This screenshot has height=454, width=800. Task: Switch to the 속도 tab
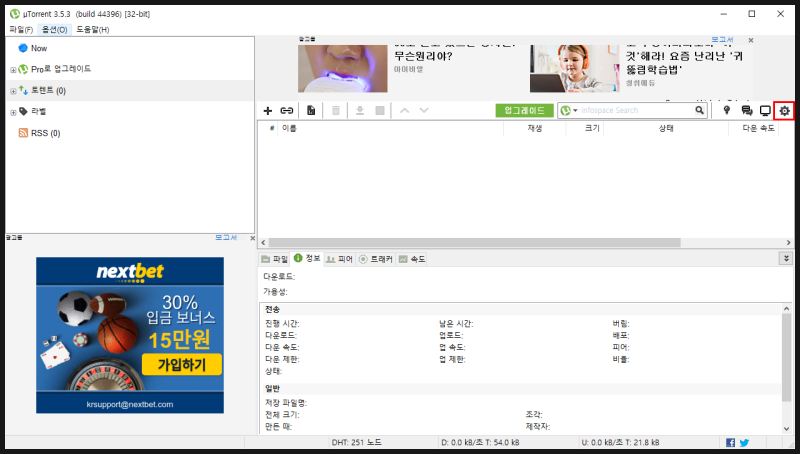coord(412,259)
